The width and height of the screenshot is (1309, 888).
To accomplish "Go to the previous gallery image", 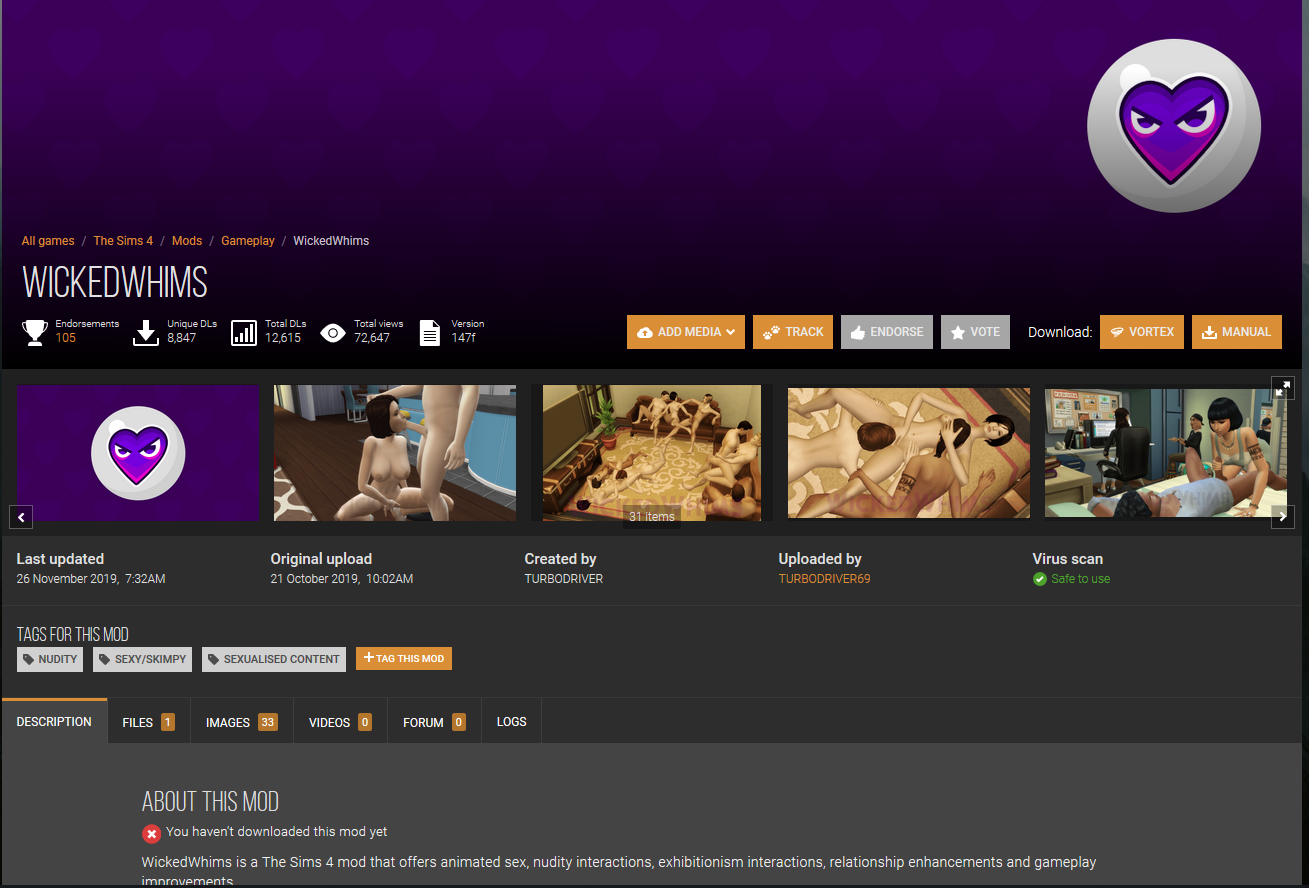I will 21,517.
